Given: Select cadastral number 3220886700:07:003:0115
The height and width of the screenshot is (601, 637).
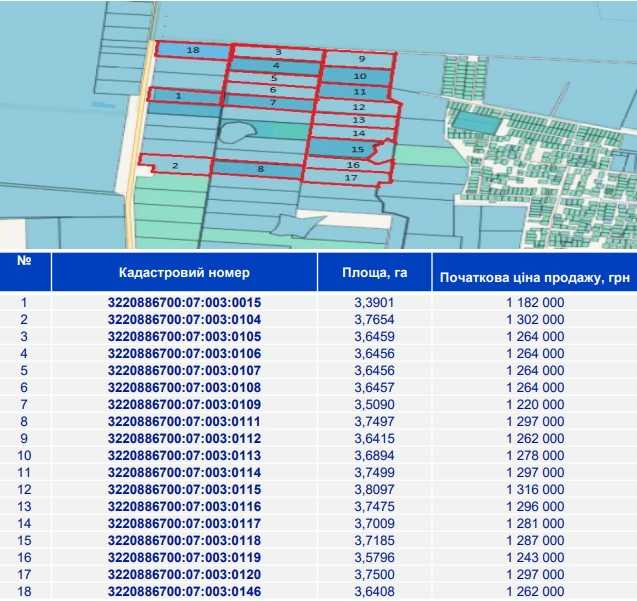Looking at the screenshot, I should (184, 489).
